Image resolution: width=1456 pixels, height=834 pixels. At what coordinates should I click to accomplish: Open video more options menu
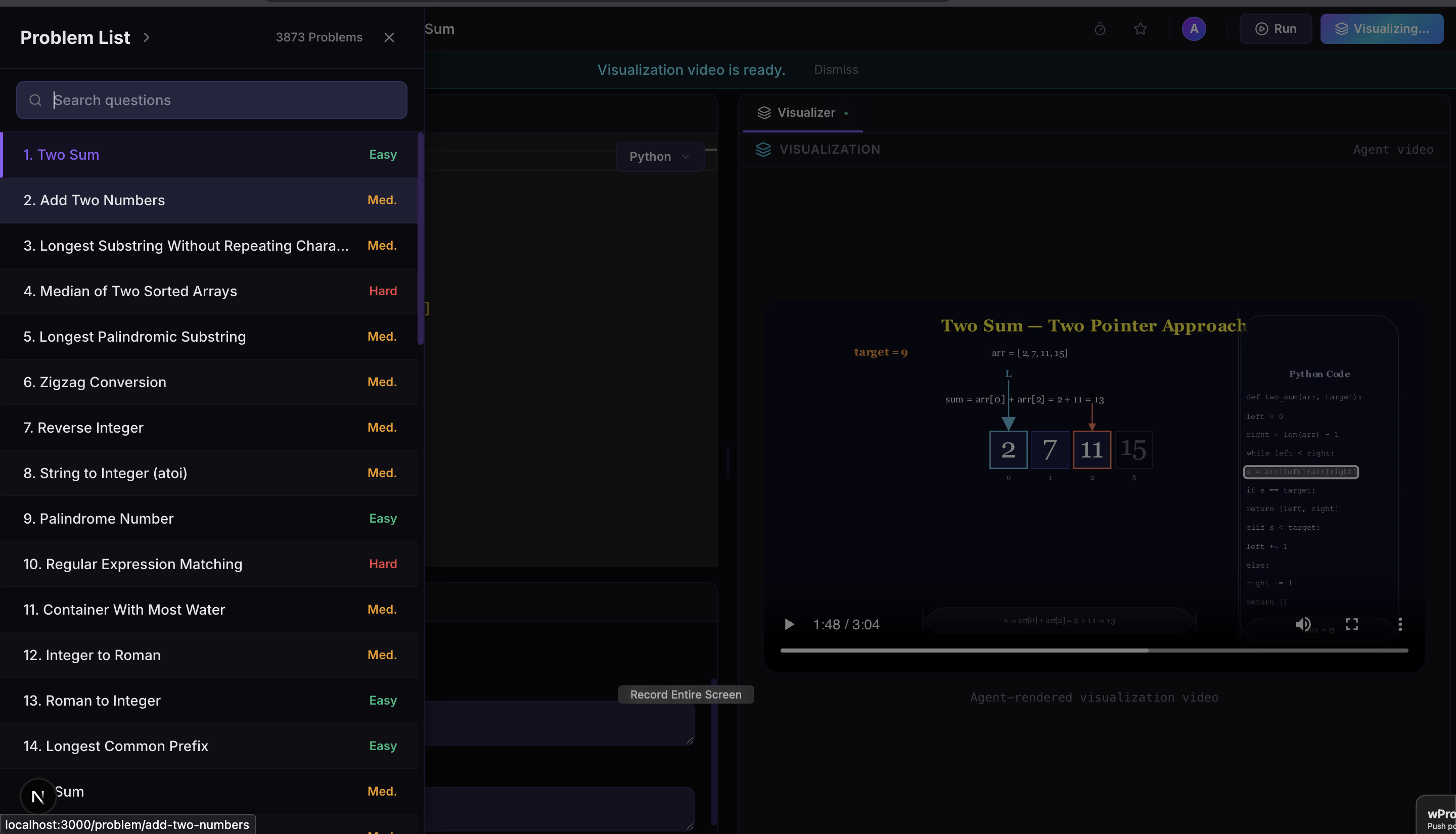[1400, 624]
